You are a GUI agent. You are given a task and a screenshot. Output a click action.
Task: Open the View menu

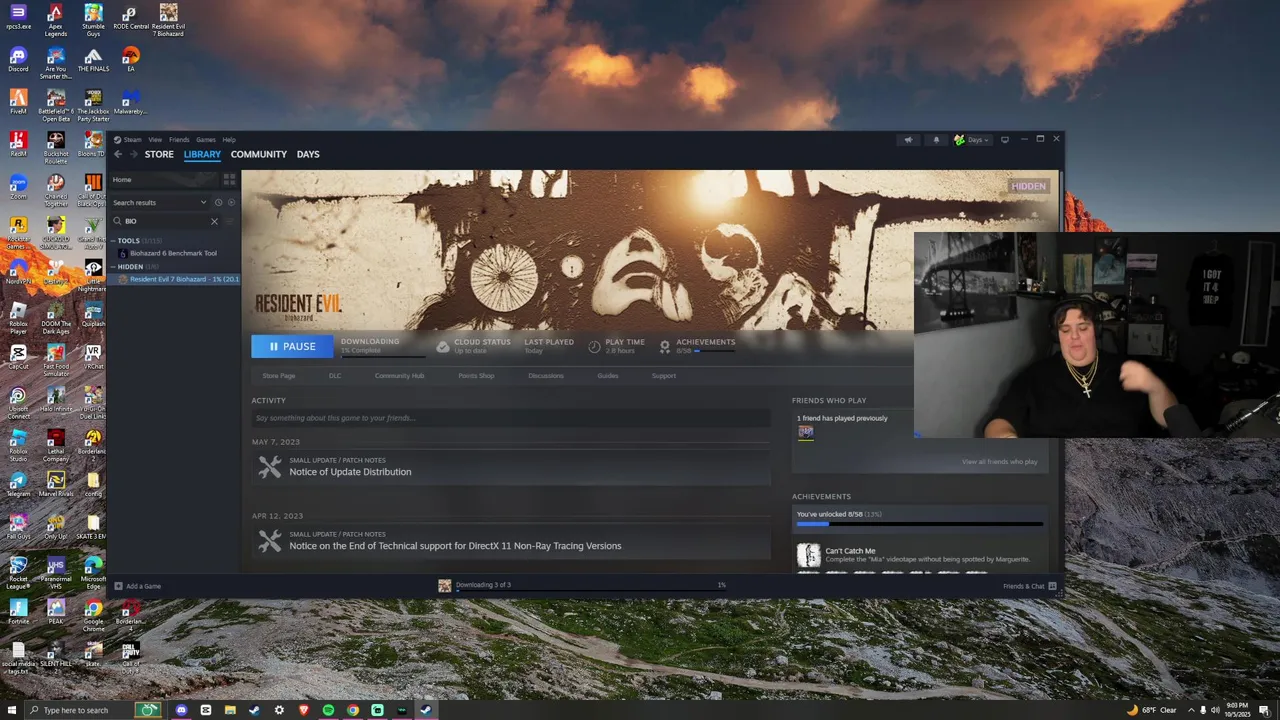(x=155, y=140)
